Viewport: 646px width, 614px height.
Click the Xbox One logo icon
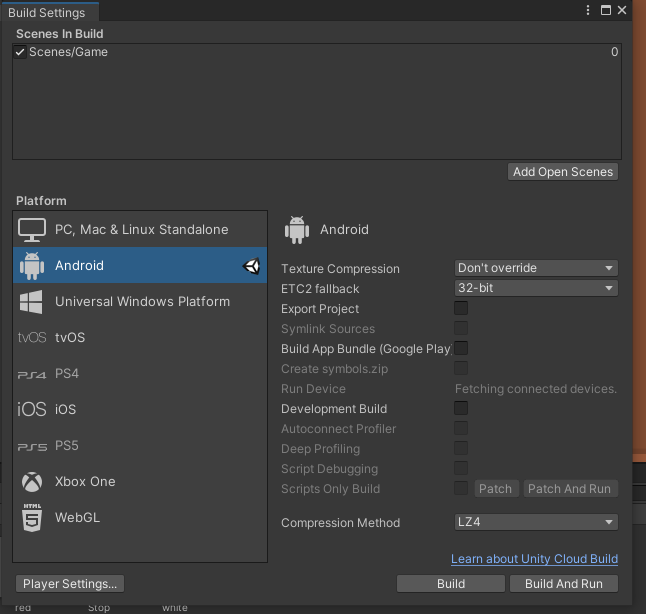(32, 482)
